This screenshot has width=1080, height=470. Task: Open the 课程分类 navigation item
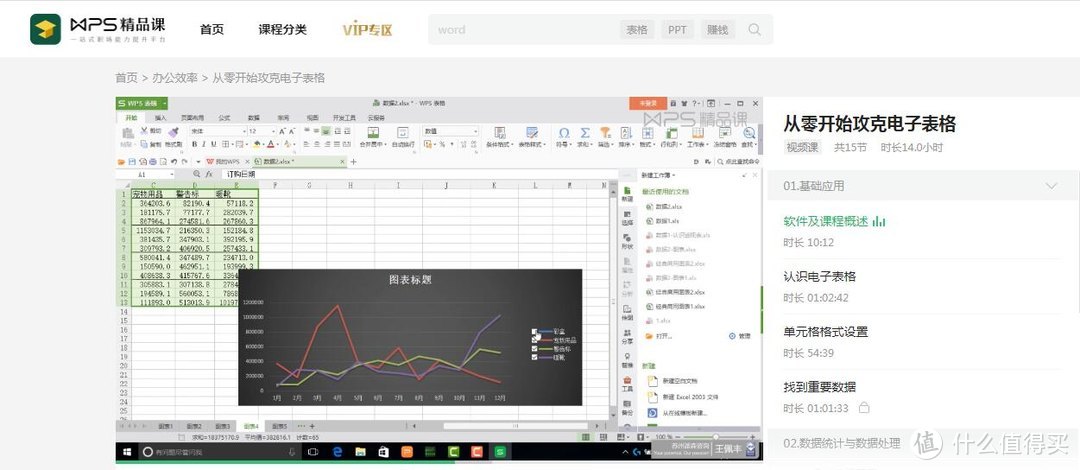point(282,30)
